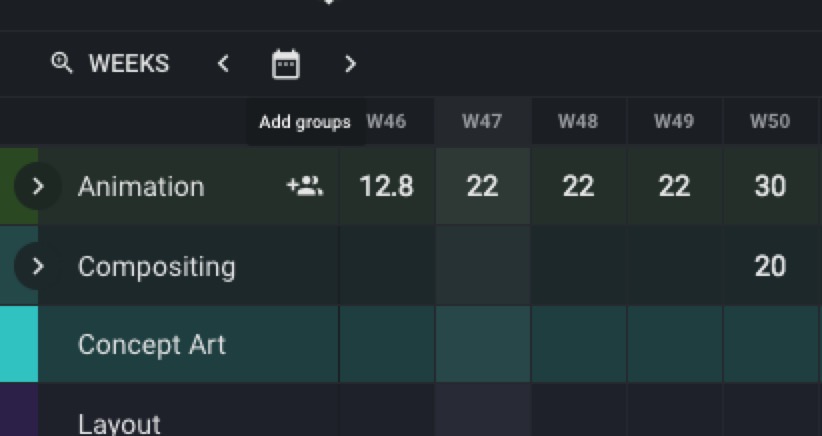Go to previous period with left arrow
Viewport: 822px width, 436px height.
[x=223, y=64]
